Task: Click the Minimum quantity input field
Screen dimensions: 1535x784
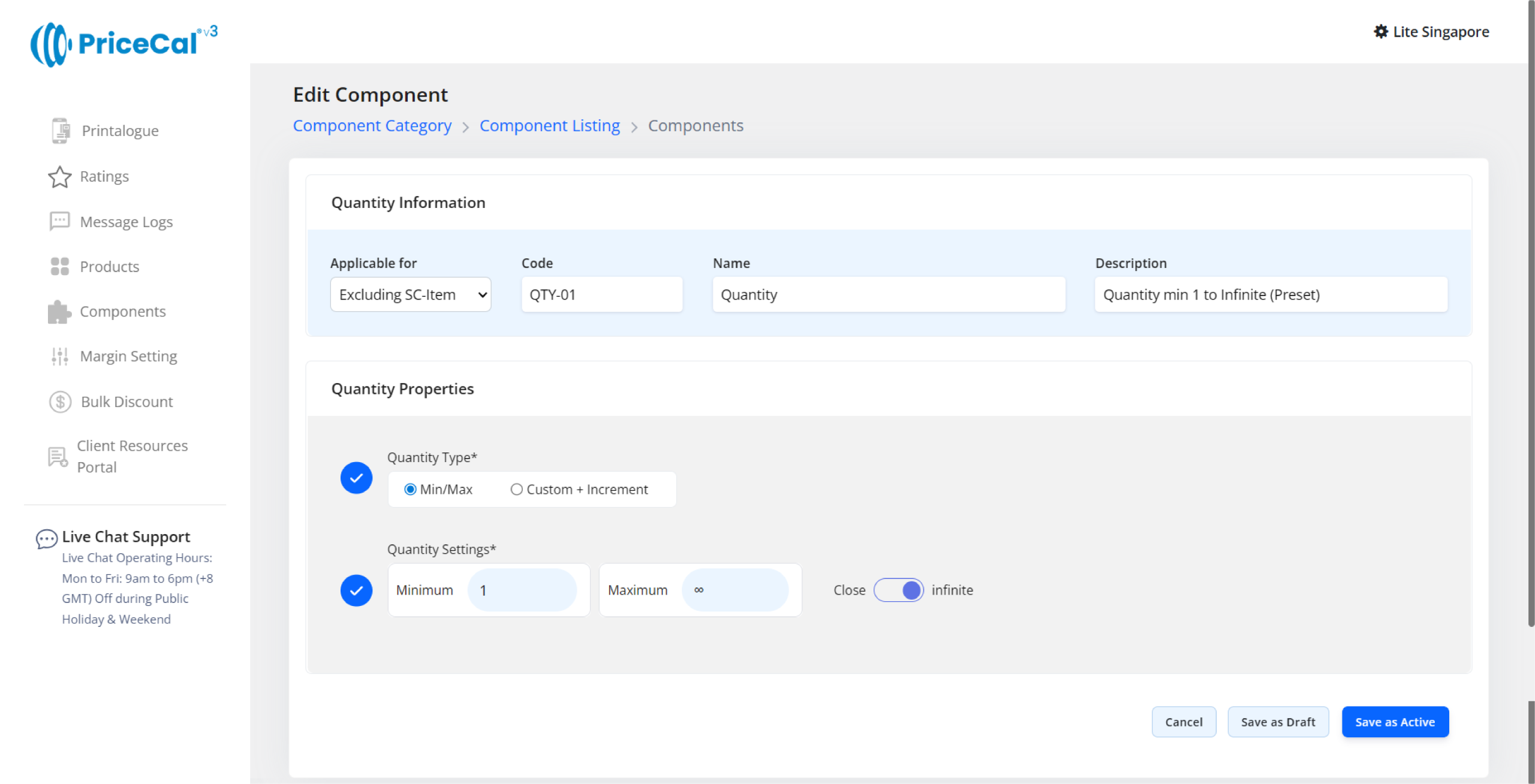Action: click(522, 590)
